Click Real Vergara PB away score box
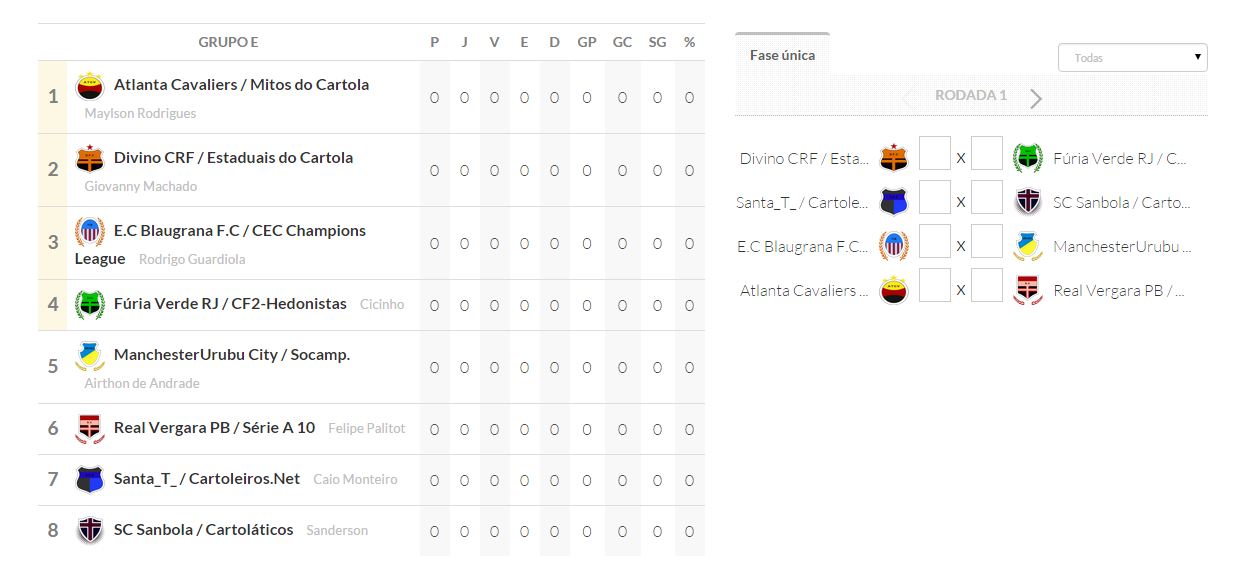 [987, 286]
